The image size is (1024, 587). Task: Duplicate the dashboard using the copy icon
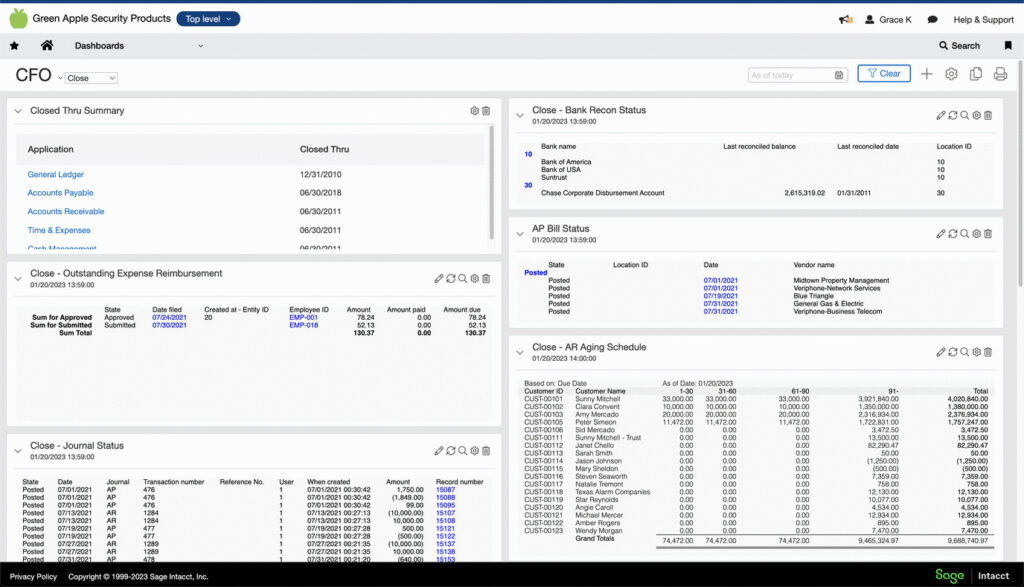tap(976, 74)
